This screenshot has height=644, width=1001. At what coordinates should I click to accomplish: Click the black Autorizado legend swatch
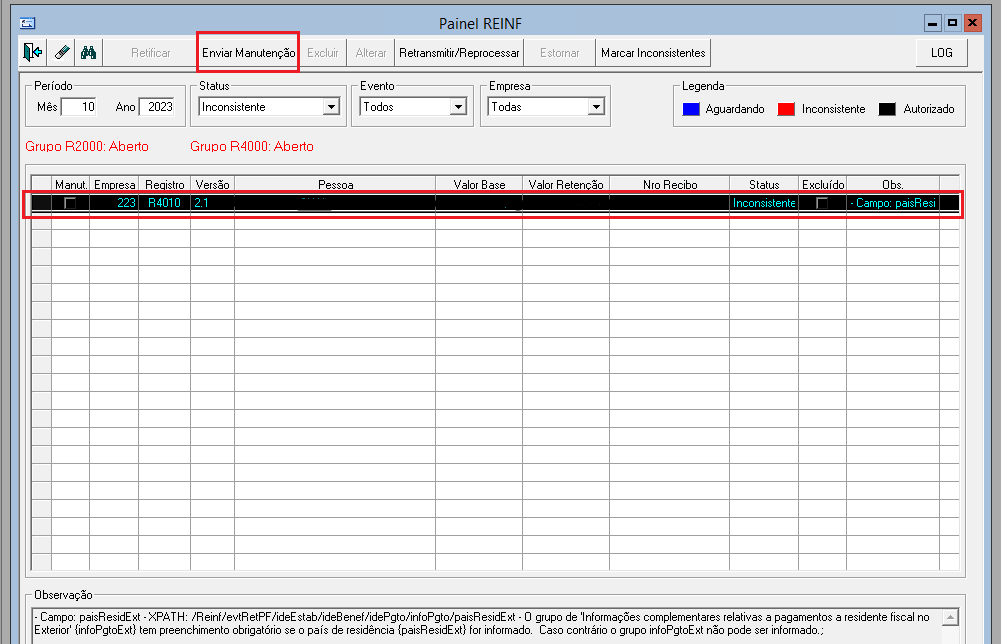tap(887, 109)
